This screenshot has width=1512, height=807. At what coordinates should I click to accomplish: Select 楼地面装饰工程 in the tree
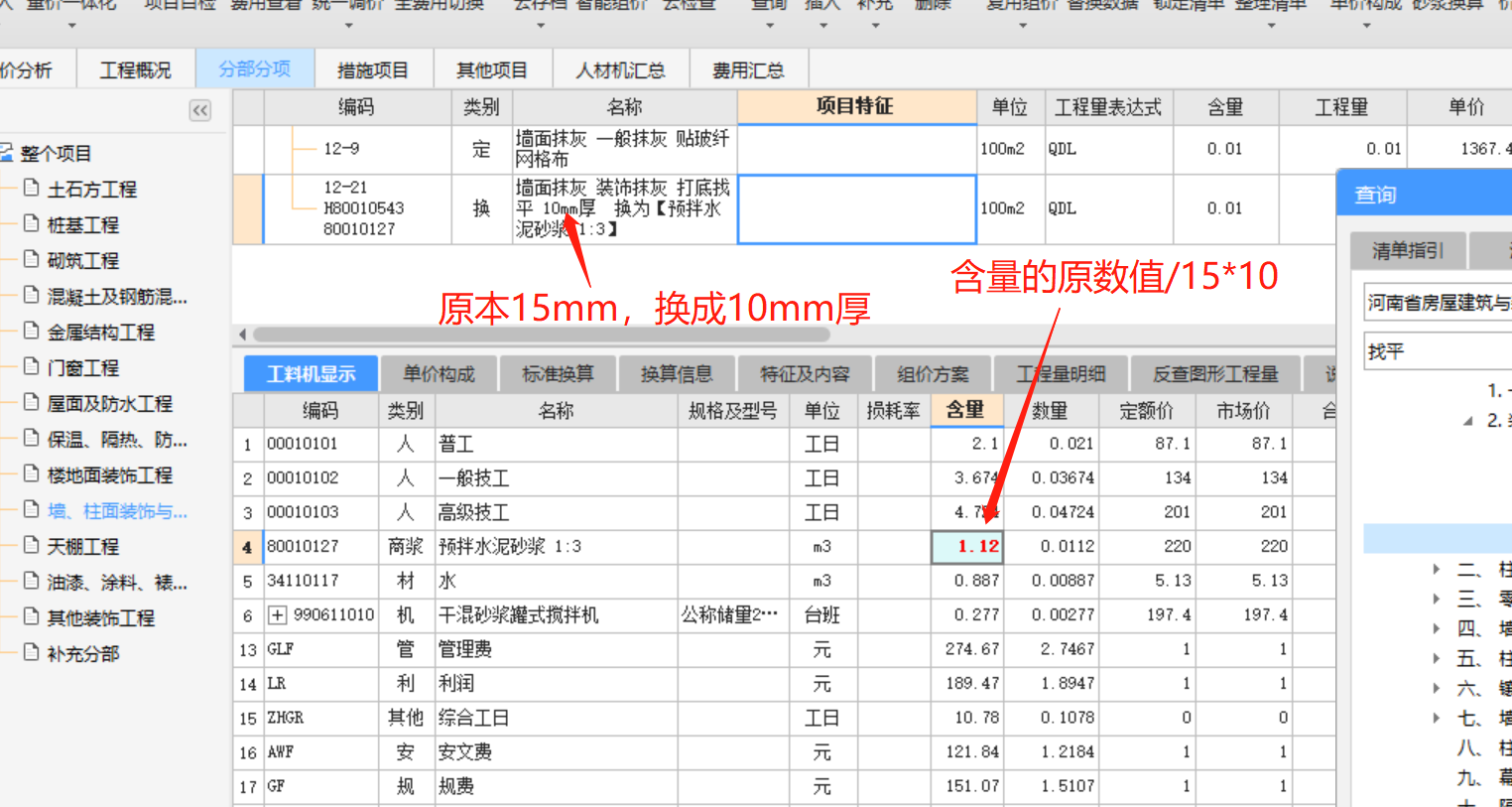(x=109, y=474)
